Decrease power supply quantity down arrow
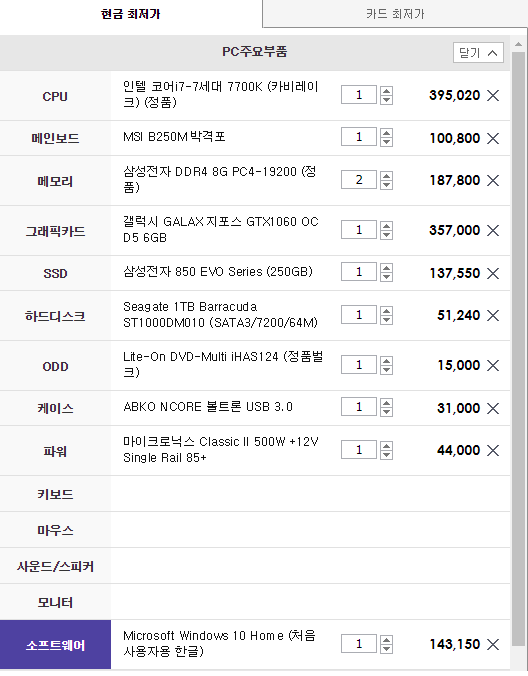 (387, 455)
